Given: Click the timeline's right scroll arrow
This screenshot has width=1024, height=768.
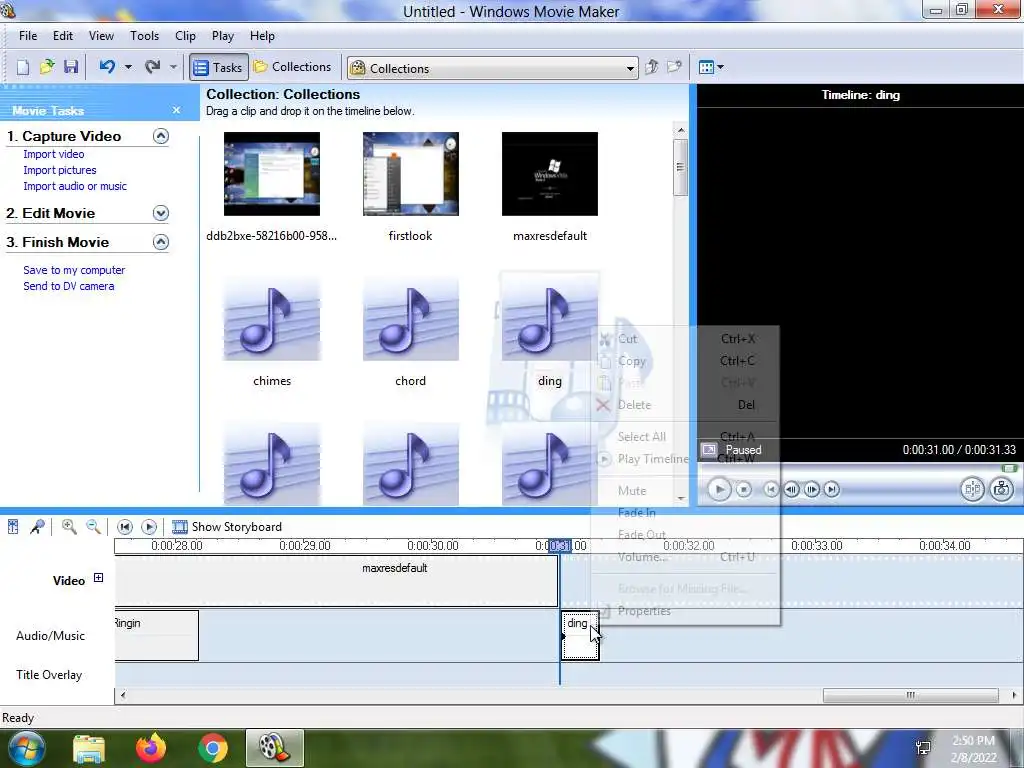Looking at the screenshot, I should (x=1014, y=695).
